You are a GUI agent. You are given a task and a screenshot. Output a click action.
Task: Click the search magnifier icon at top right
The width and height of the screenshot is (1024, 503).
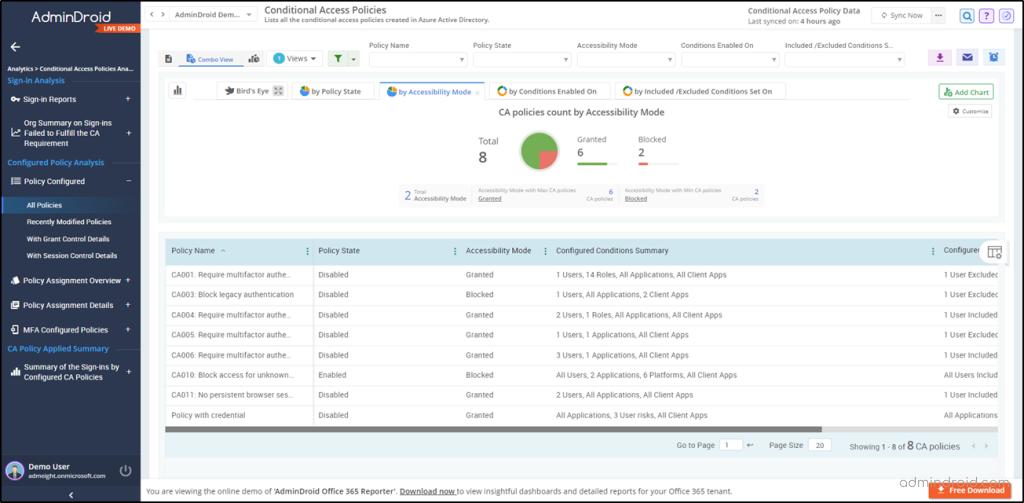click(x=967, y=16)
